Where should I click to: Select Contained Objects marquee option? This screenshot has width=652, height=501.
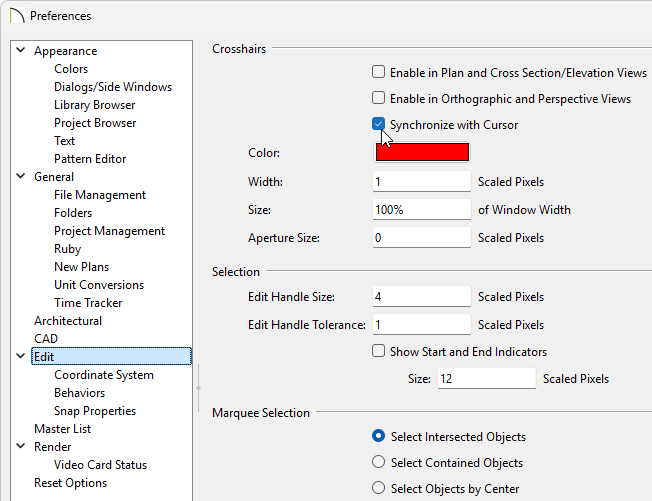tap(378, 462)
